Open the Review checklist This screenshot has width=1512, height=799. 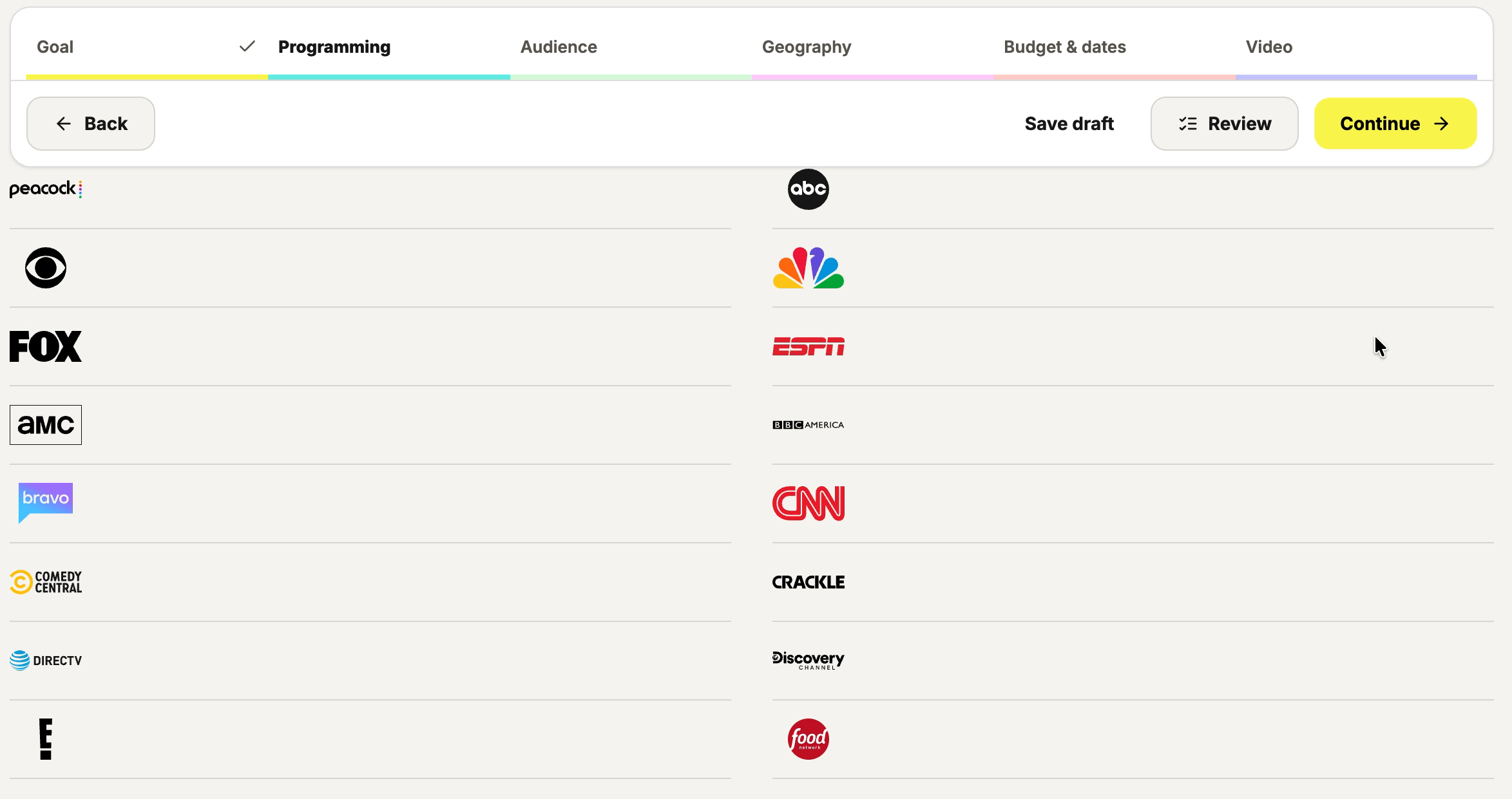click(x=1224, y=124)
